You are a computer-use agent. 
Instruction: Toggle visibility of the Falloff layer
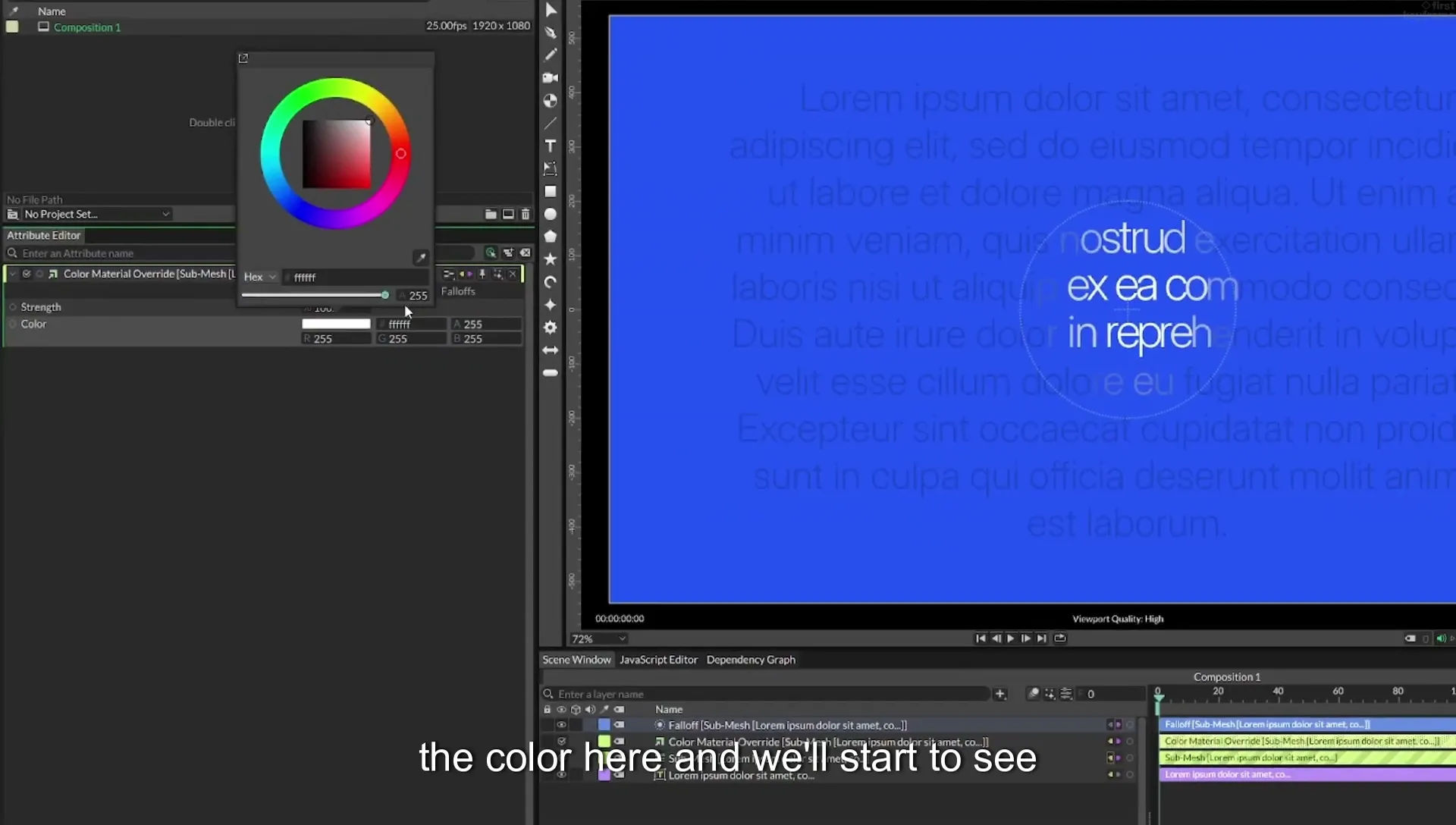[561, 725]
